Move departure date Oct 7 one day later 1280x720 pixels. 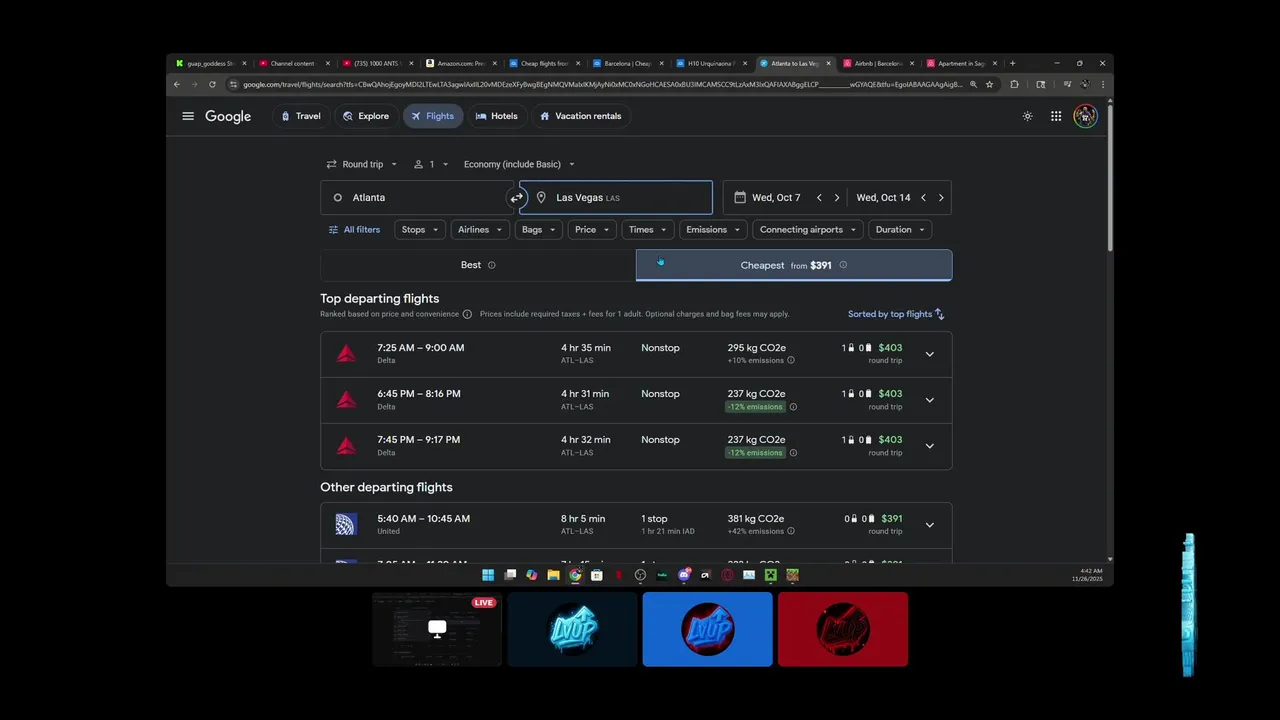click(x=837, y=198)
